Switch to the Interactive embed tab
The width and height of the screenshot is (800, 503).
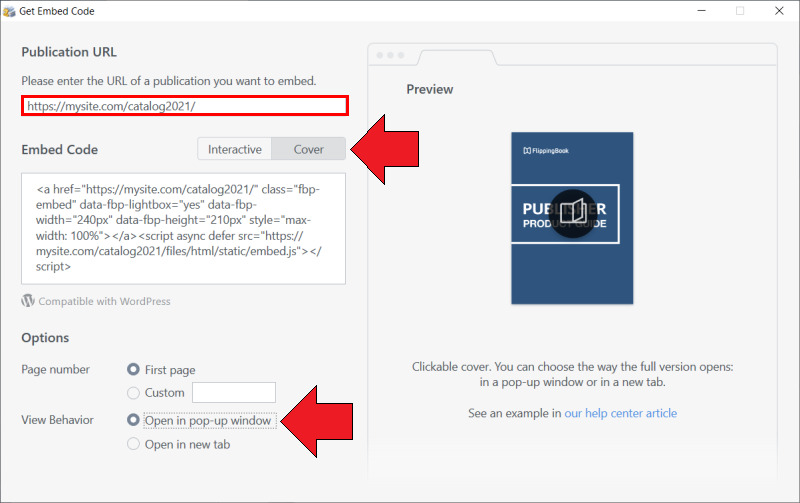[235, 149]
